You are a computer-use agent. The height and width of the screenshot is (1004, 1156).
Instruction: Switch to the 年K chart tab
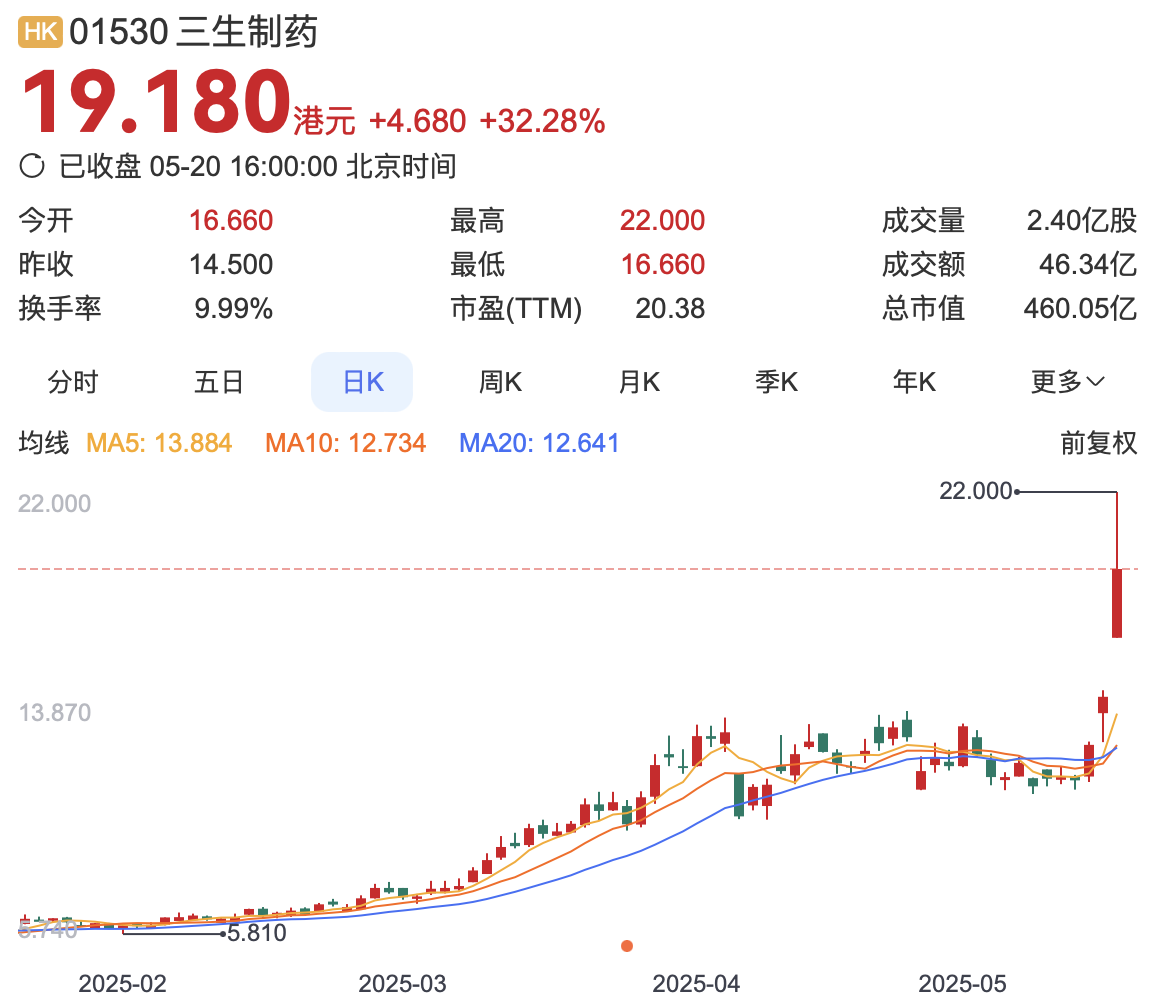pos(914,382)
